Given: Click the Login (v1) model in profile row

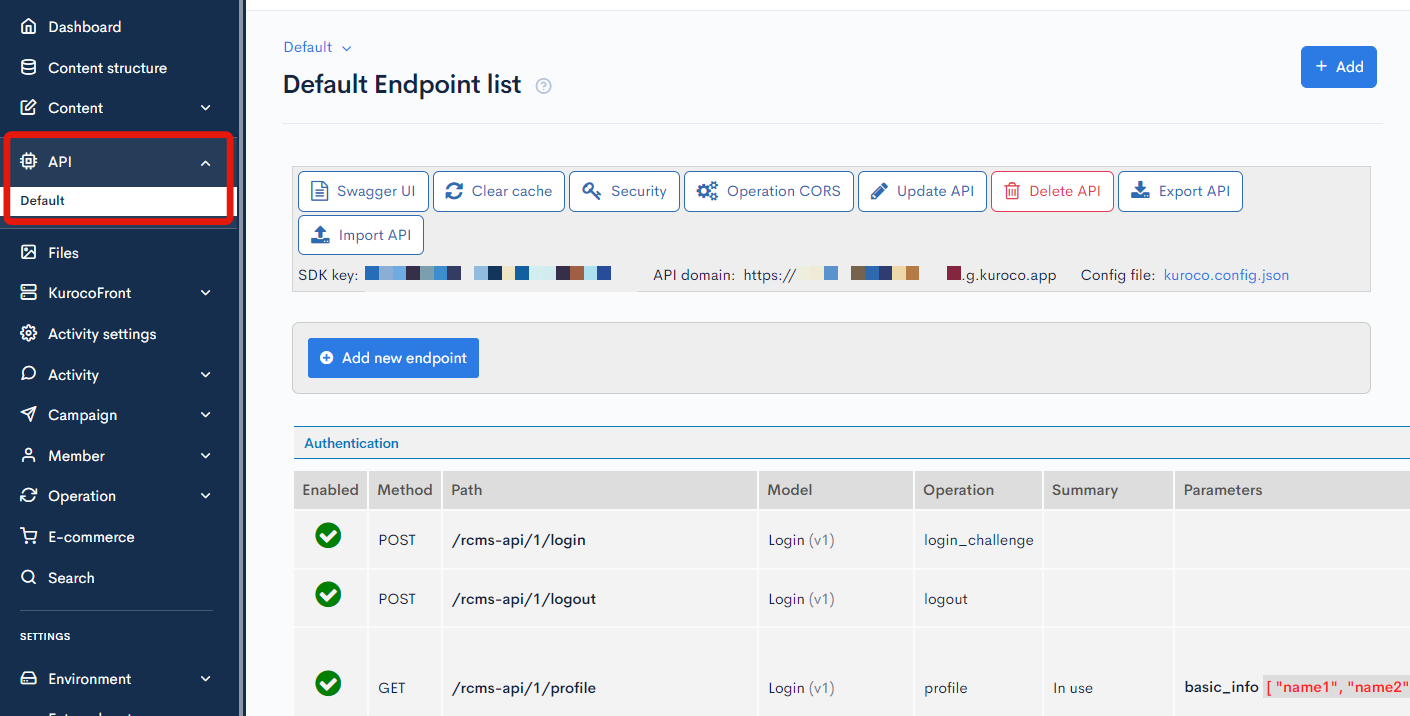Looking at the screenshot, I should (x=801, y=688).
